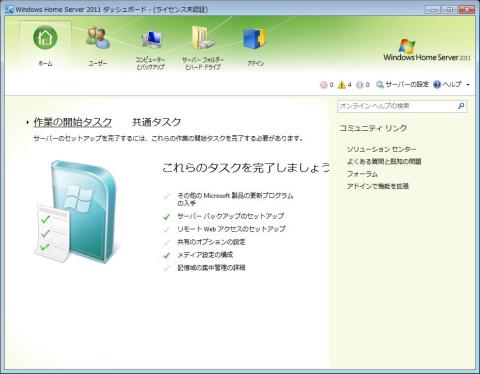Select the 作業の開始タスク tab

coord(72,122)
